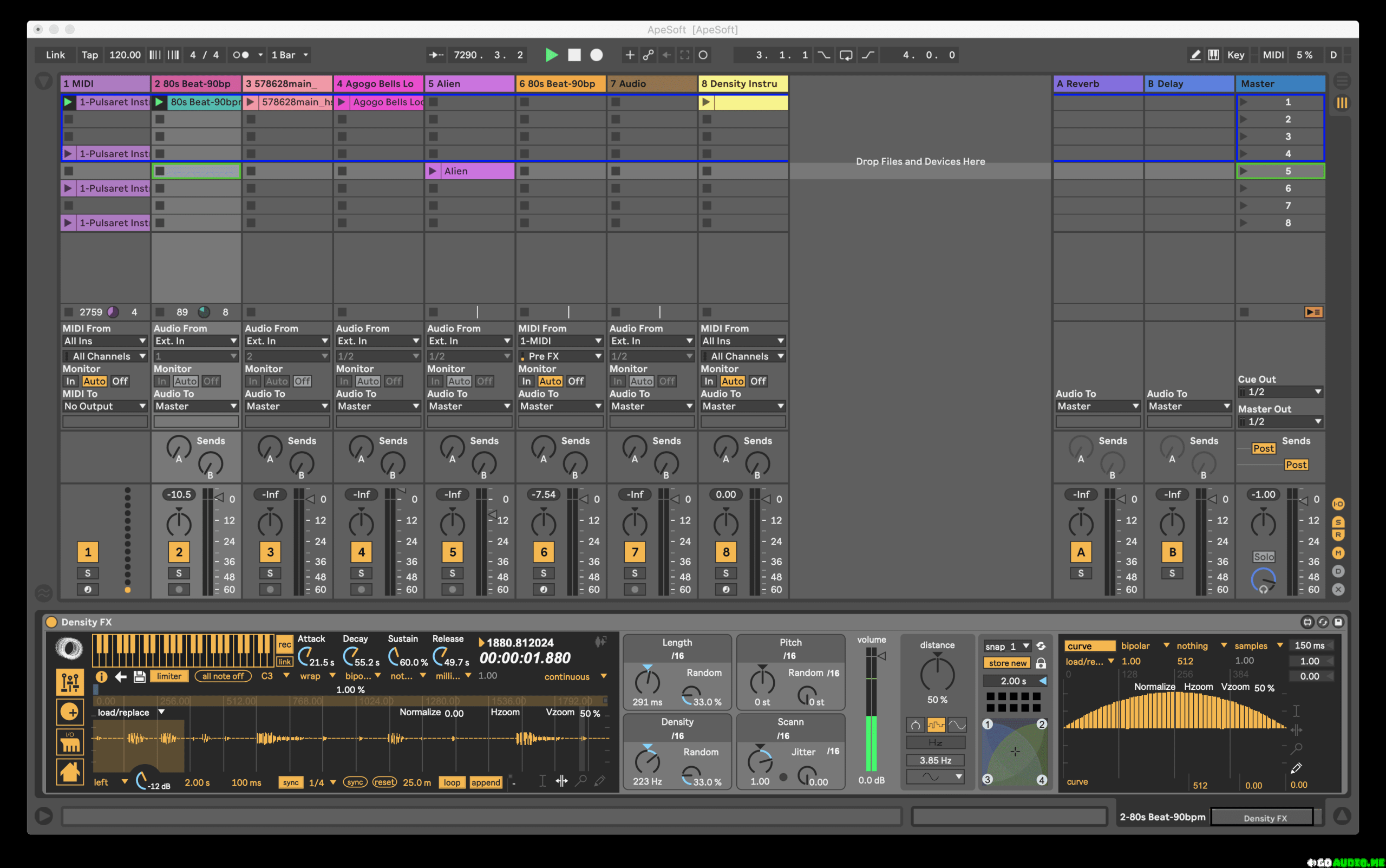Toggle the limiter in Density FX
Viewport: 1386px width, 868px height.
point(169,676)
